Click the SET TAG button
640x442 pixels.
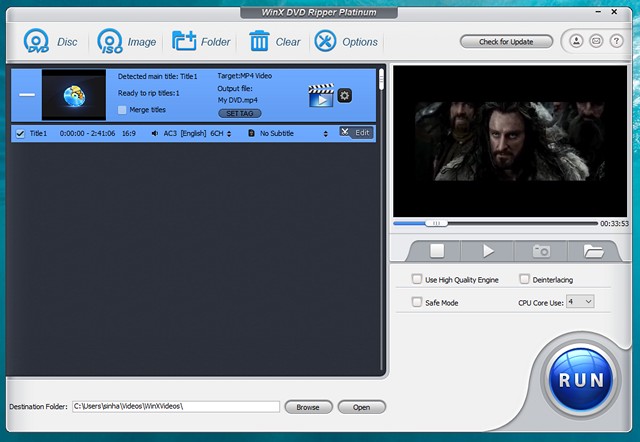point(240,113)
